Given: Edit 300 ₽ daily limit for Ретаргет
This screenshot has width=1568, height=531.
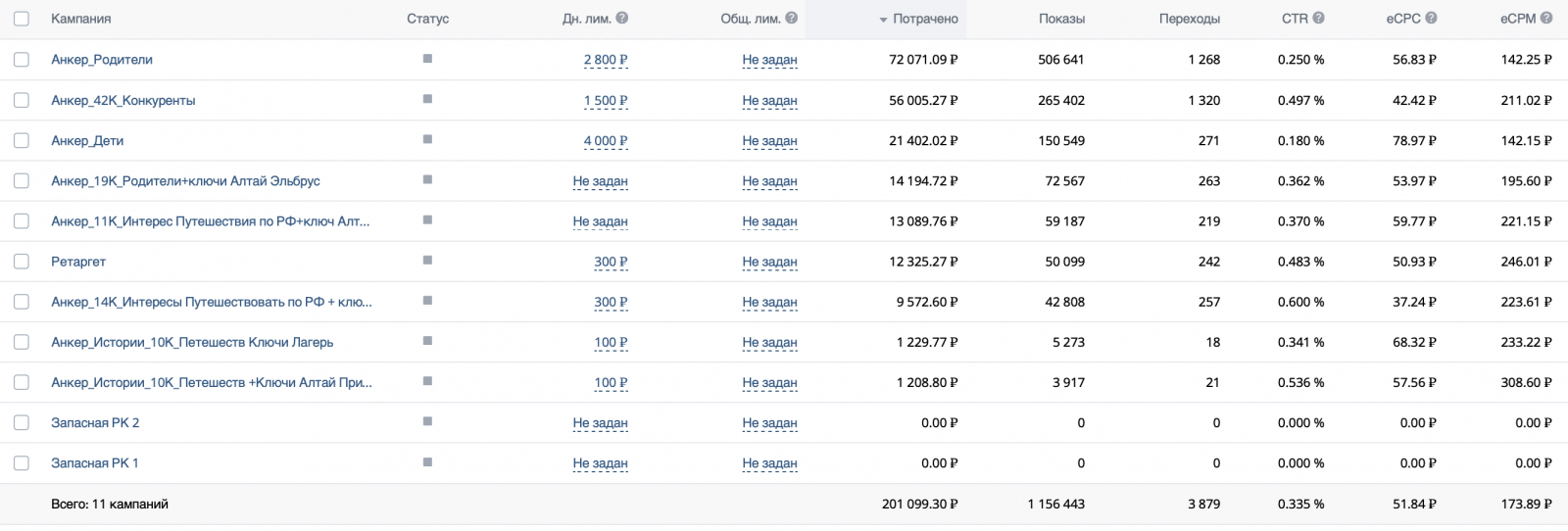Looking at the screenshot, I should [611, 262].
